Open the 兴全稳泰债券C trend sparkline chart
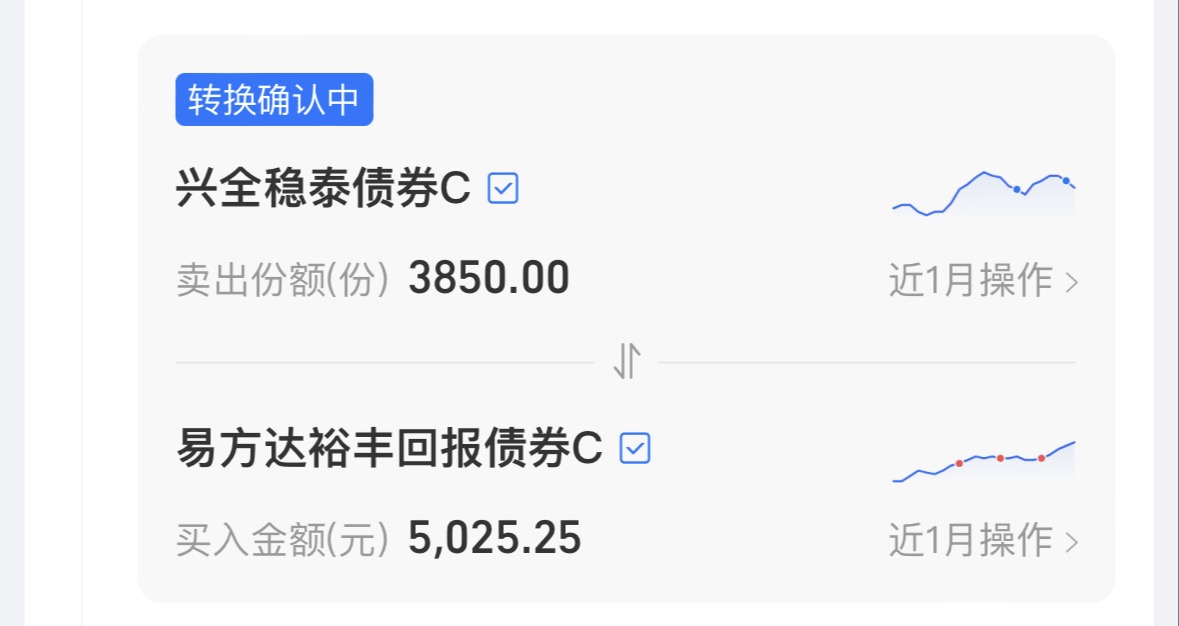 983,194
